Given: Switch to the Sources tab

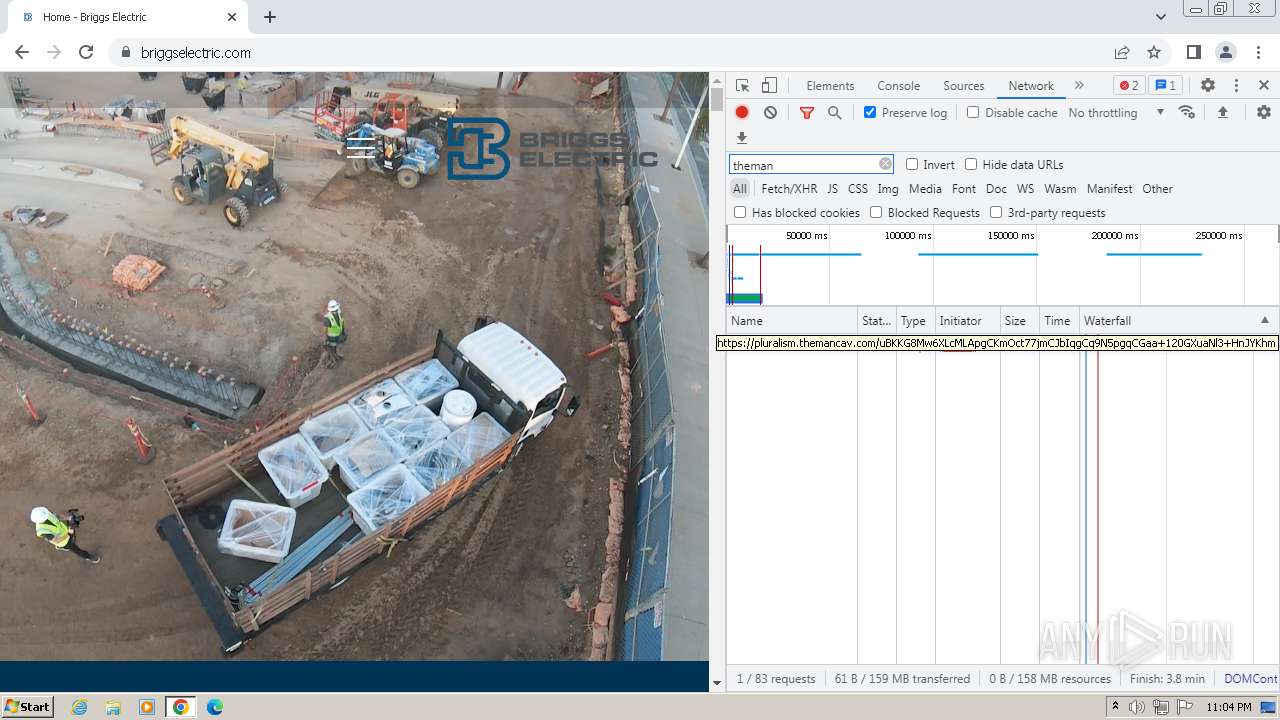Looking at the screenshot, I should pos(964,86).
